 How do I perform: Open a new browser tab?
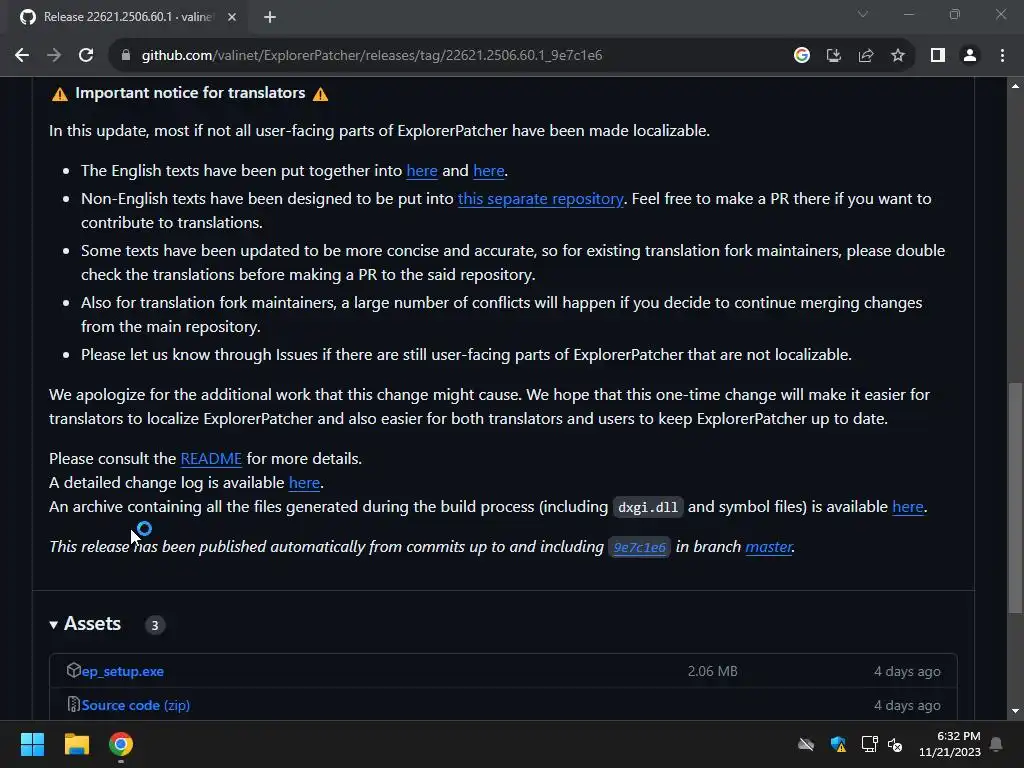(x=270, y=17)
